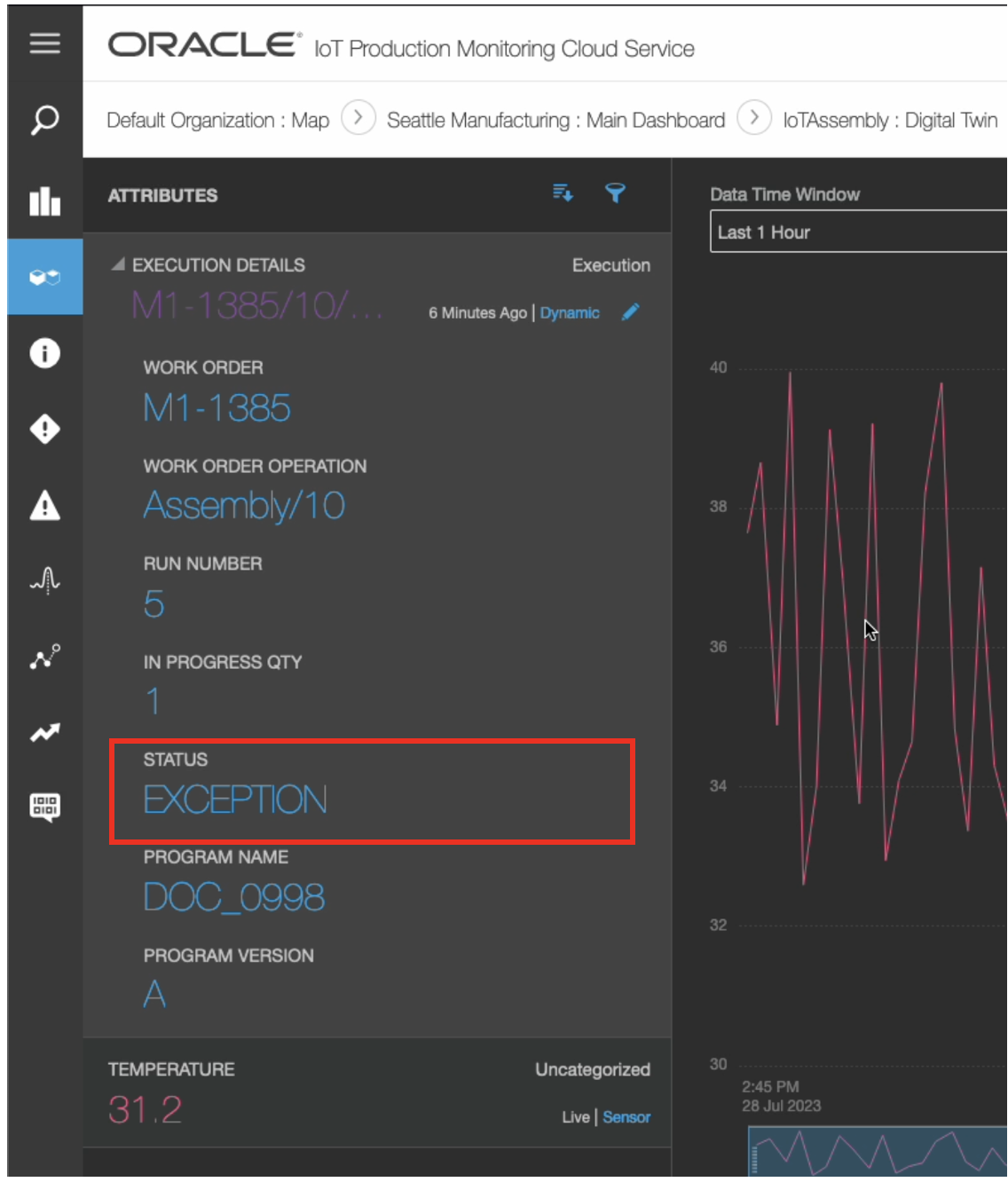Click the pencil edit icon beside Dynamic
The height and width of the screenshot is (1182, 1008).
(630, 312)
